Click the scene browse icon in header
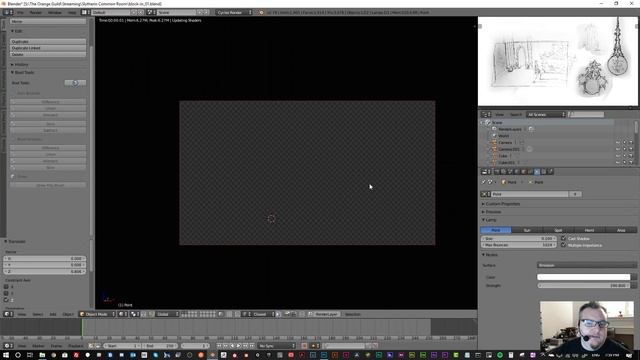This screenshot has width=640, height=360. pyautogui.click(x=151, y=12)
